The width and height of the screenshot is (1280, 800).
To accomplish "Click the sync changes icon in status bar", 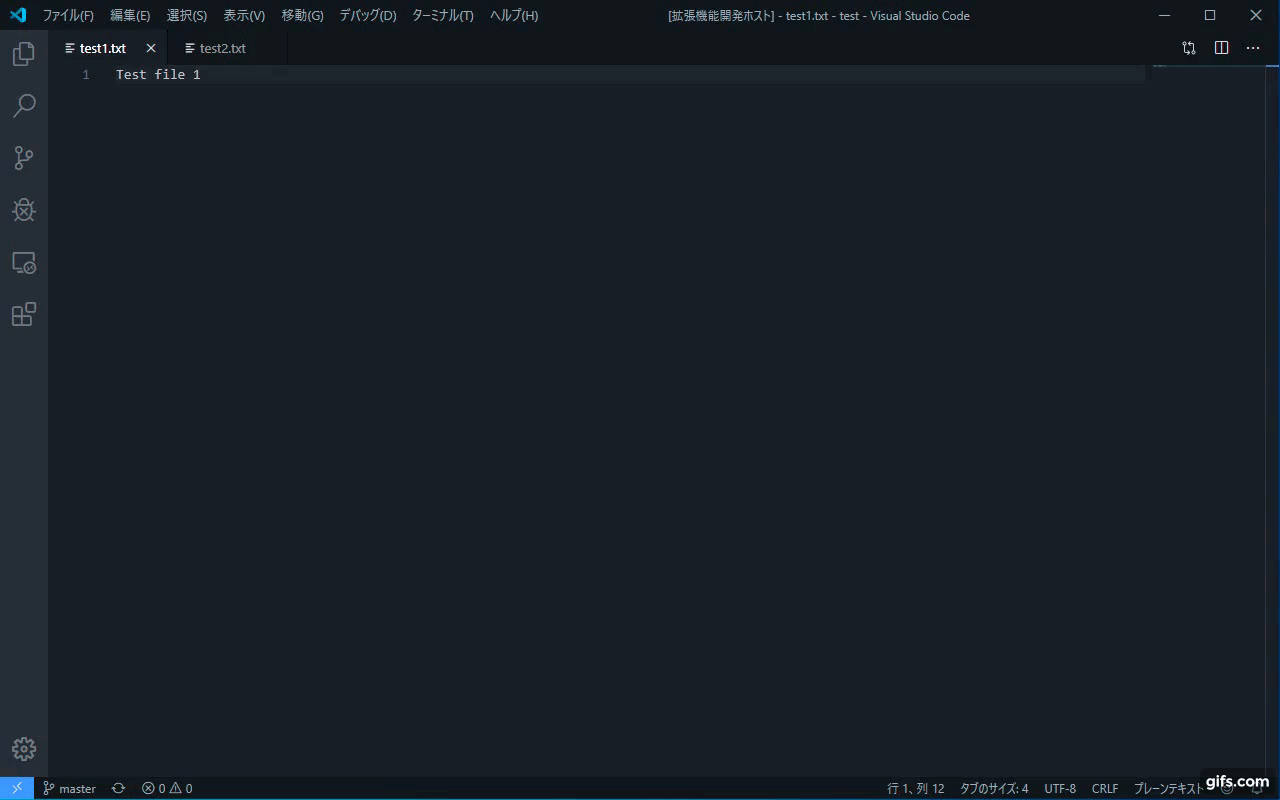I will [118, 788].
